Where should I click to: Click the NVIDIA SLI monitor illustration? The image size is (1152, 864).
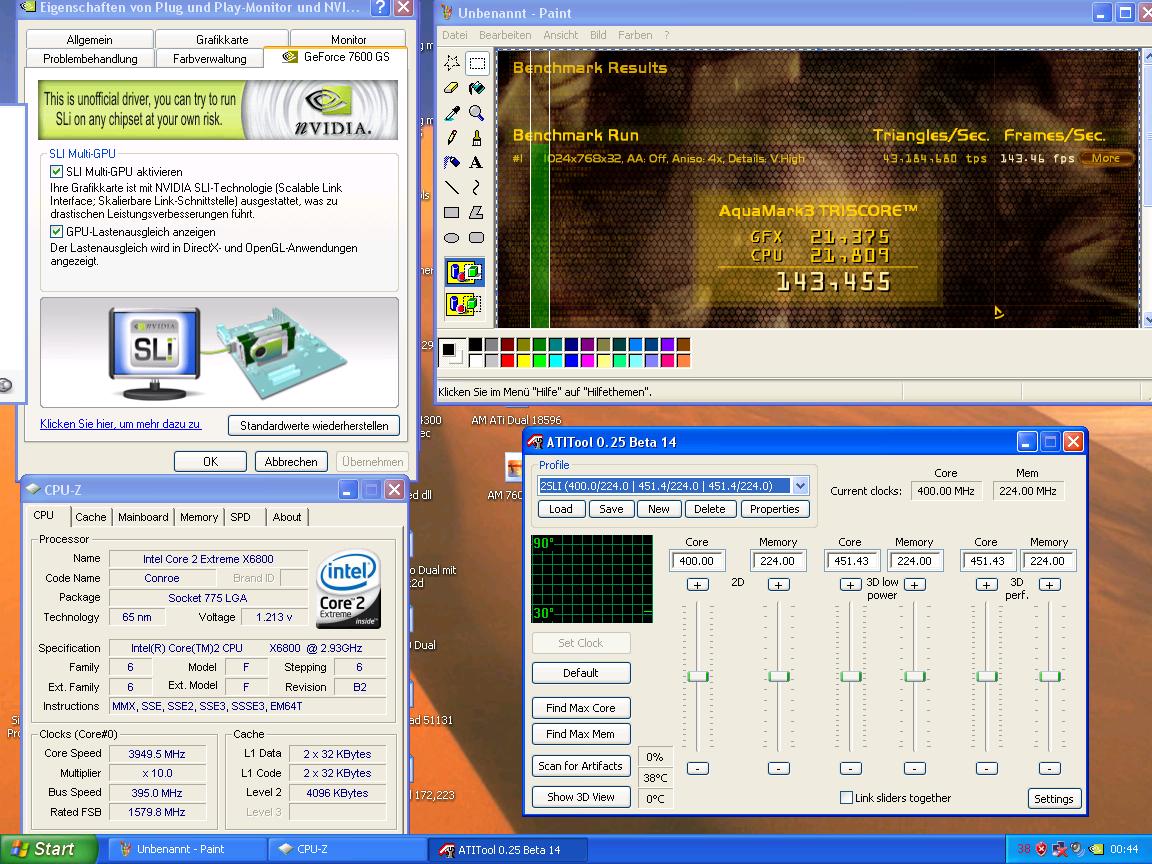(x=154, y=353)
